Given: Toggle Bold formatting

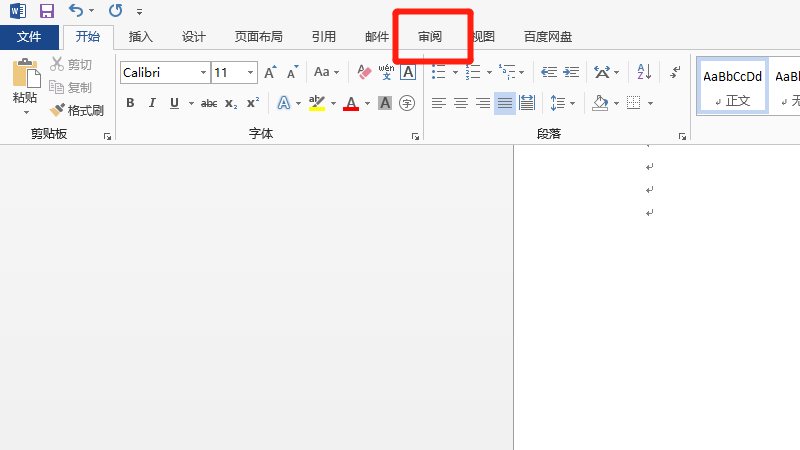Looking at the screenshot, I should pos(130,103).
